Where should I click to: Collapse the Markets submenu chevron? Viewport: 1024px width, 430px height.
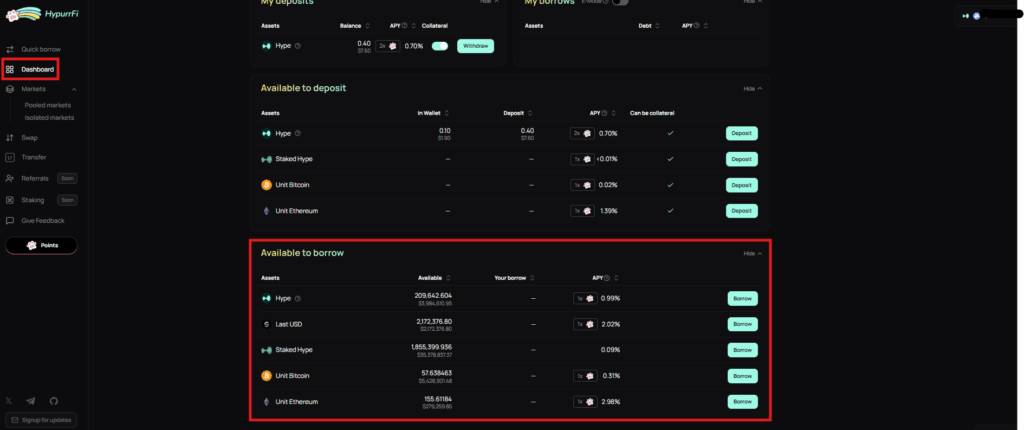click(x=74, y=90)
